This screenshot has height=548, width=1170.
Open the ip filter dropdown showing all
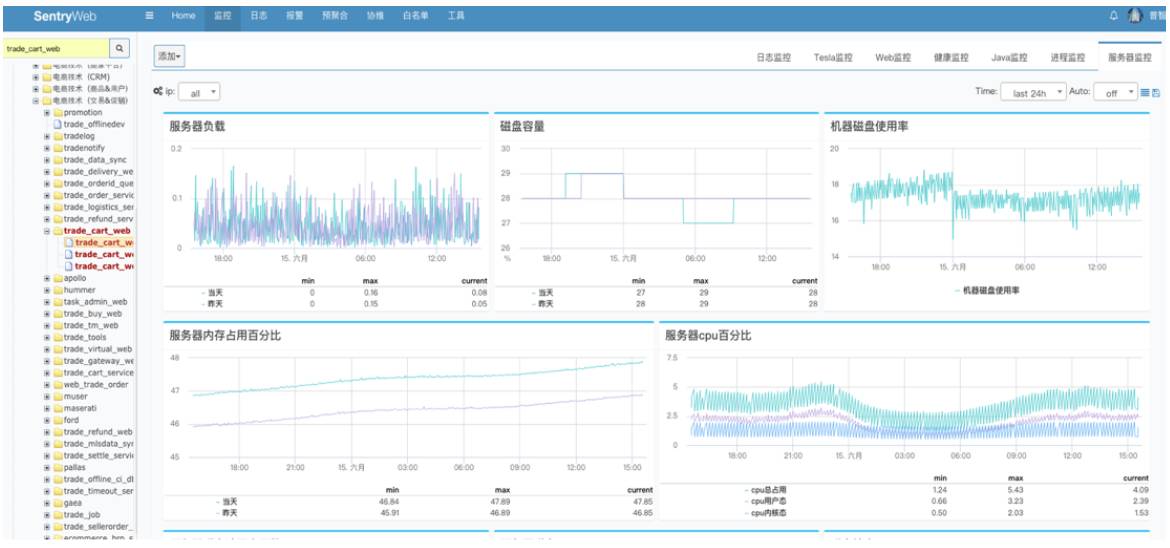199,93
